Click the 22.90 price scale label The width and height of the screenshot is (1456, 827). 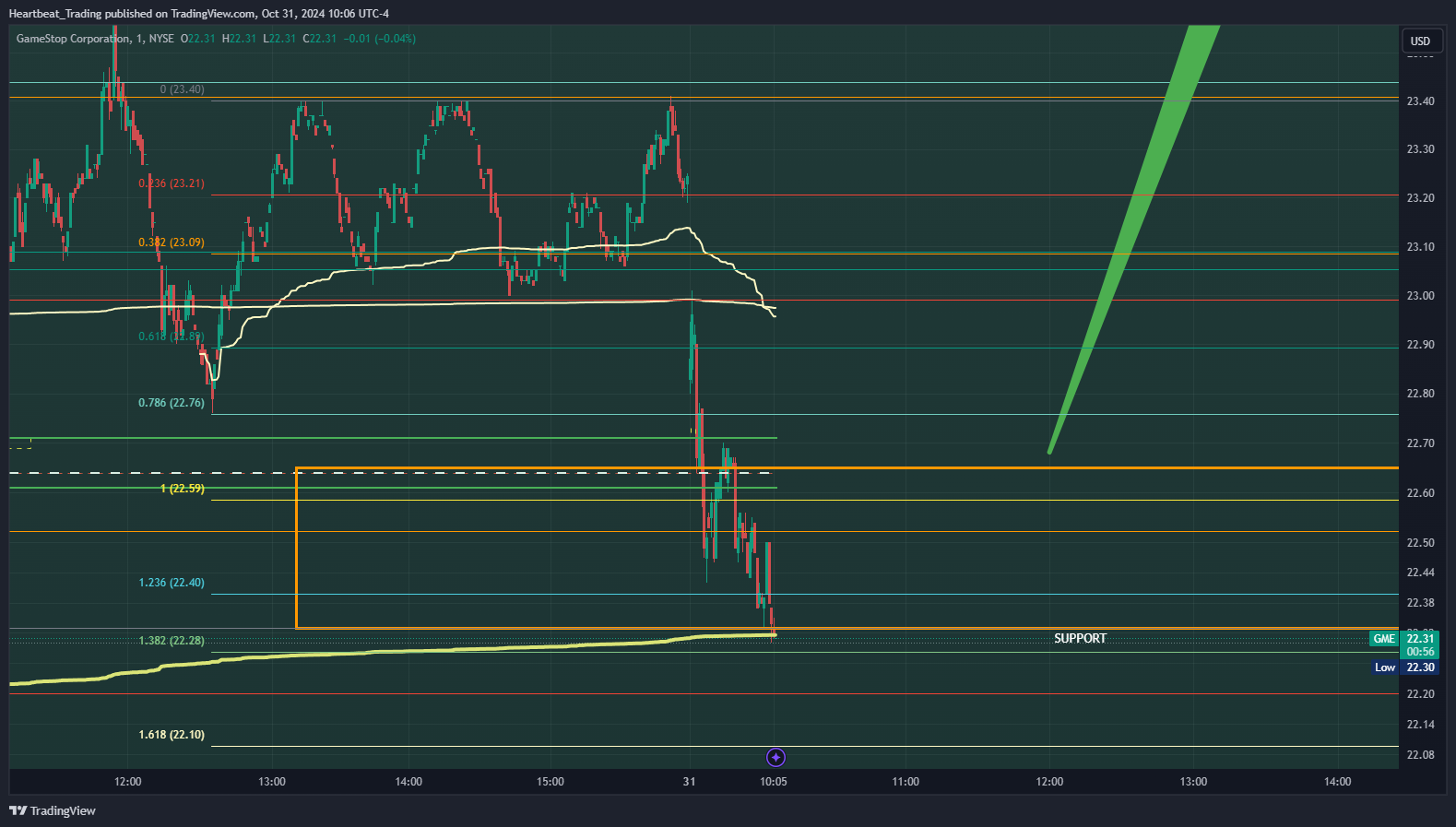pos(1420,345)
